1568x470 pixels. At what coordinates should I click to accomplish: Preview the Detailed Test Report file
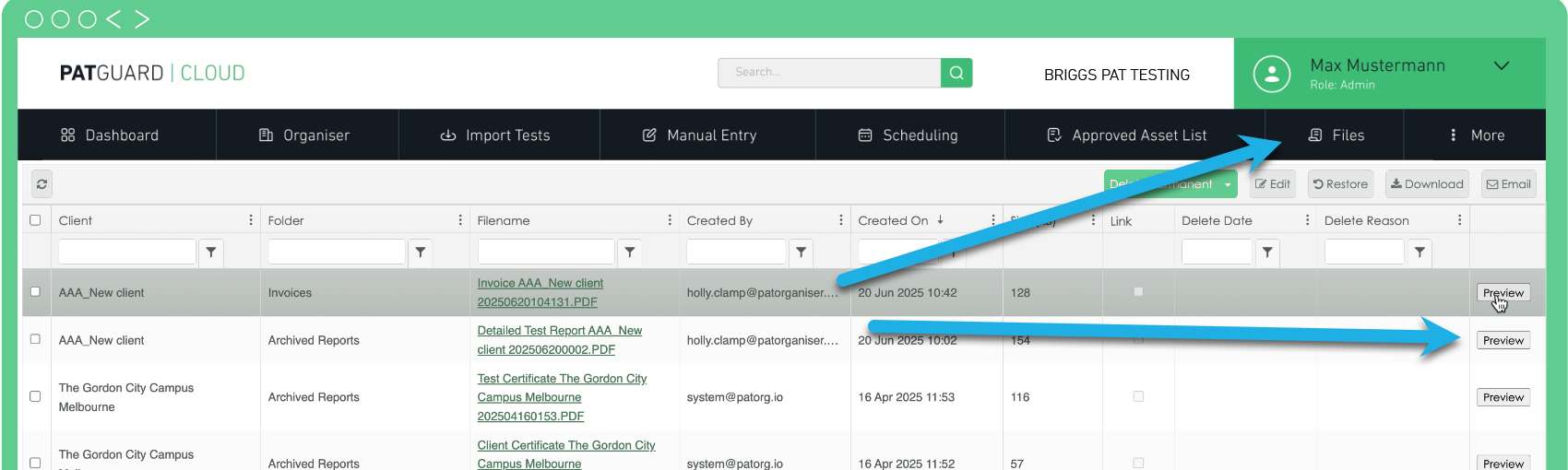(1503, 340)
